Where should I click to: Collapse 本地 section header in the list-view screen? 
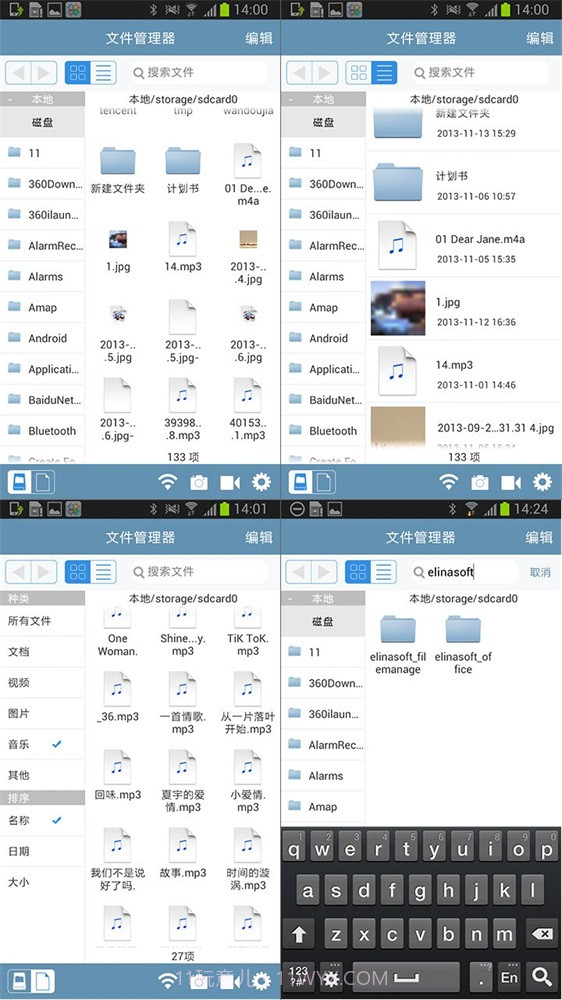point(323,99)
